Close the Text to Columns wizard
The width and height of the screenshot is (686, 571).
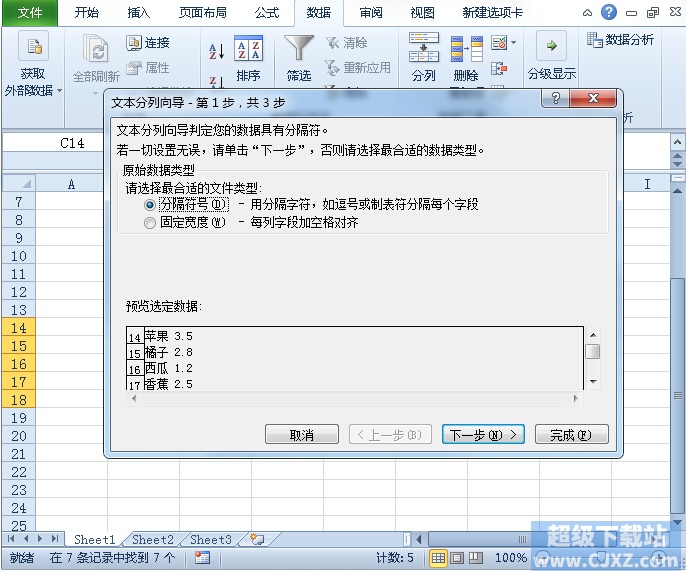tap(593, 98)
